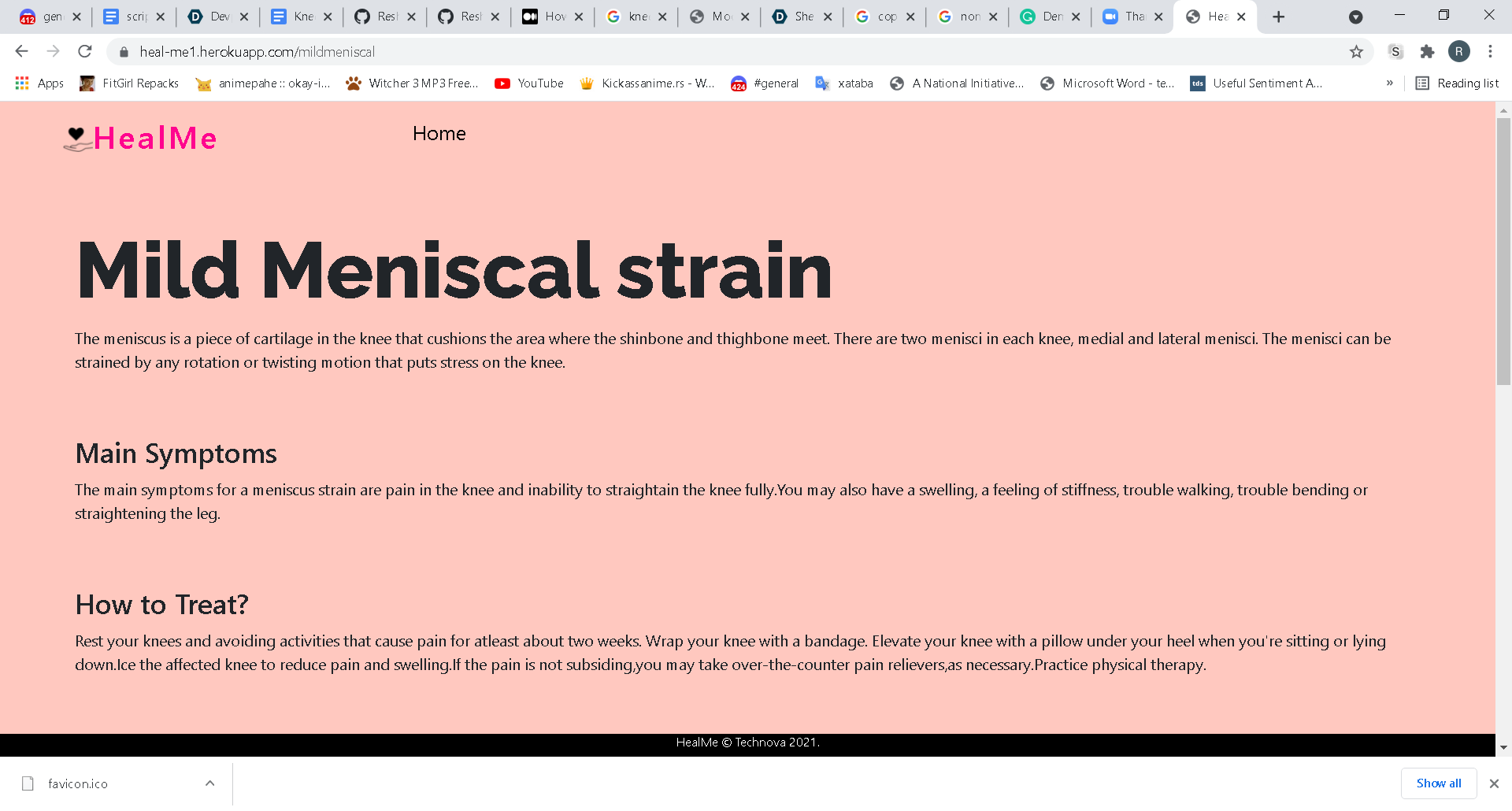Bookmark this page with the star icon

[1356, 52]
